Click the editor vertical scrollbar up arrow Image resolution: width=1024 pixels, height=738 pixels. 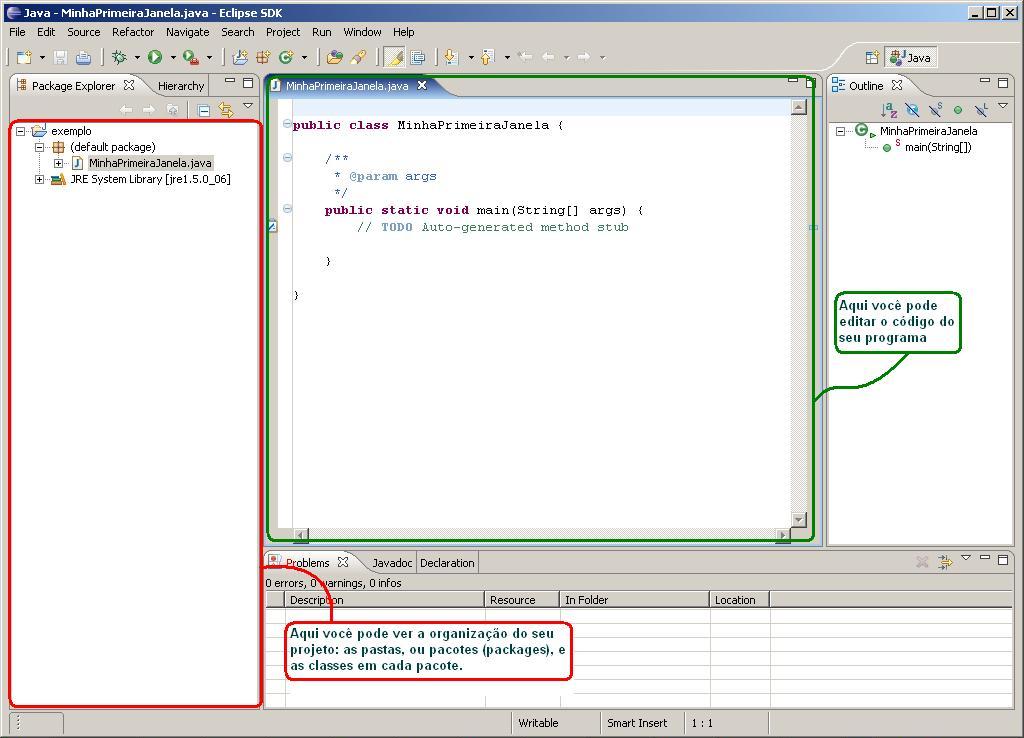click(799, 106)
